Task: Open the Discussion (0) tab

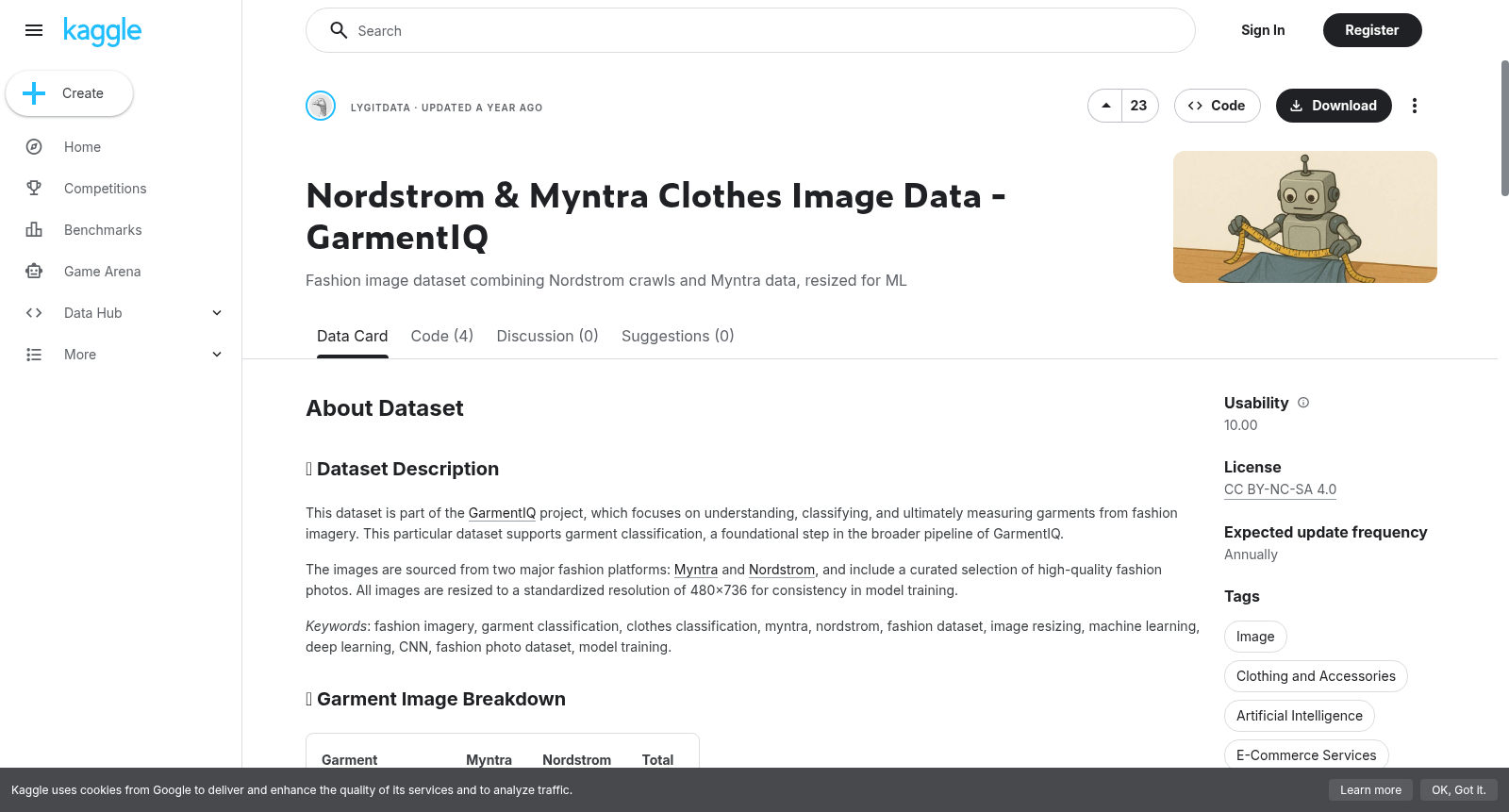Action: click(x=547, y=336)
